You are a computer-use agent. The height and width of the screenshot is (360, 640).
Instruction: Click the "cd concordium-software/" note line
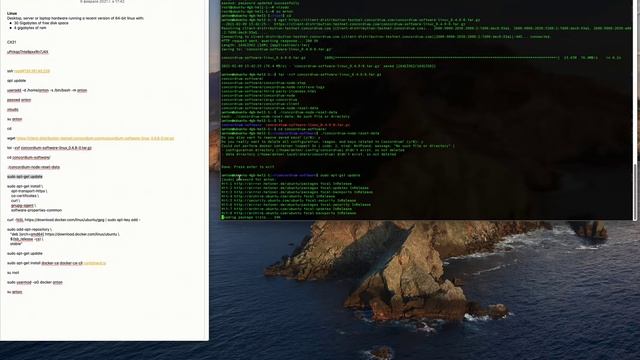29,158
